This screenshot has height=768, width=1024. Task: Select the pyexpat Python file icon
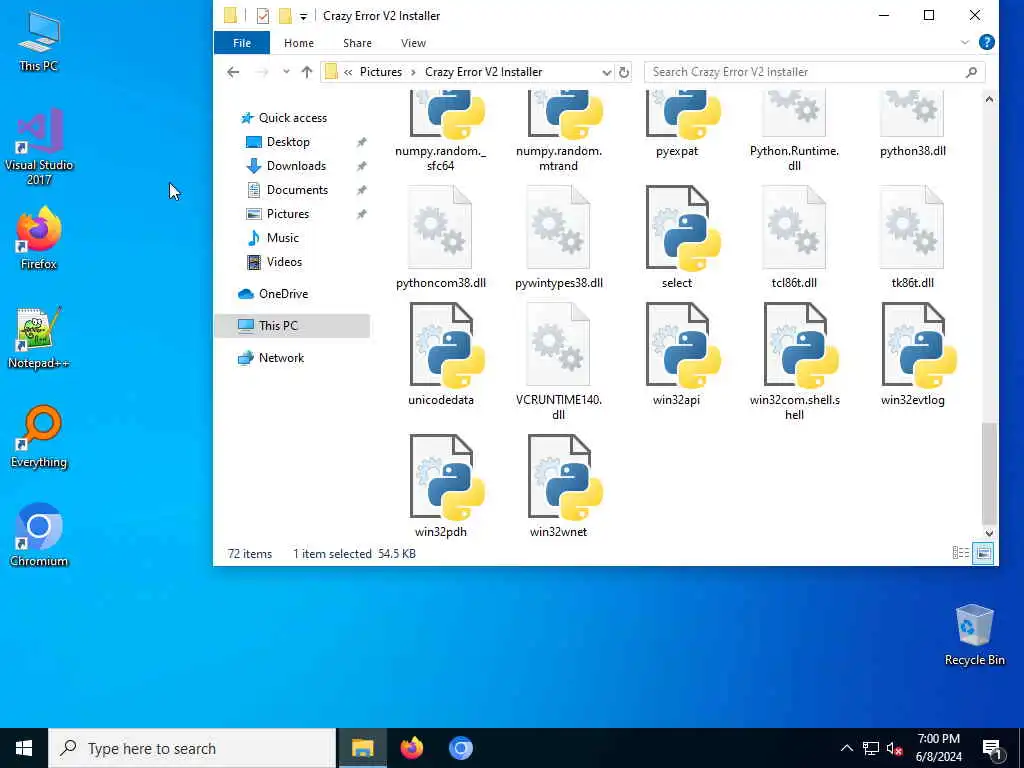(683, 115)
